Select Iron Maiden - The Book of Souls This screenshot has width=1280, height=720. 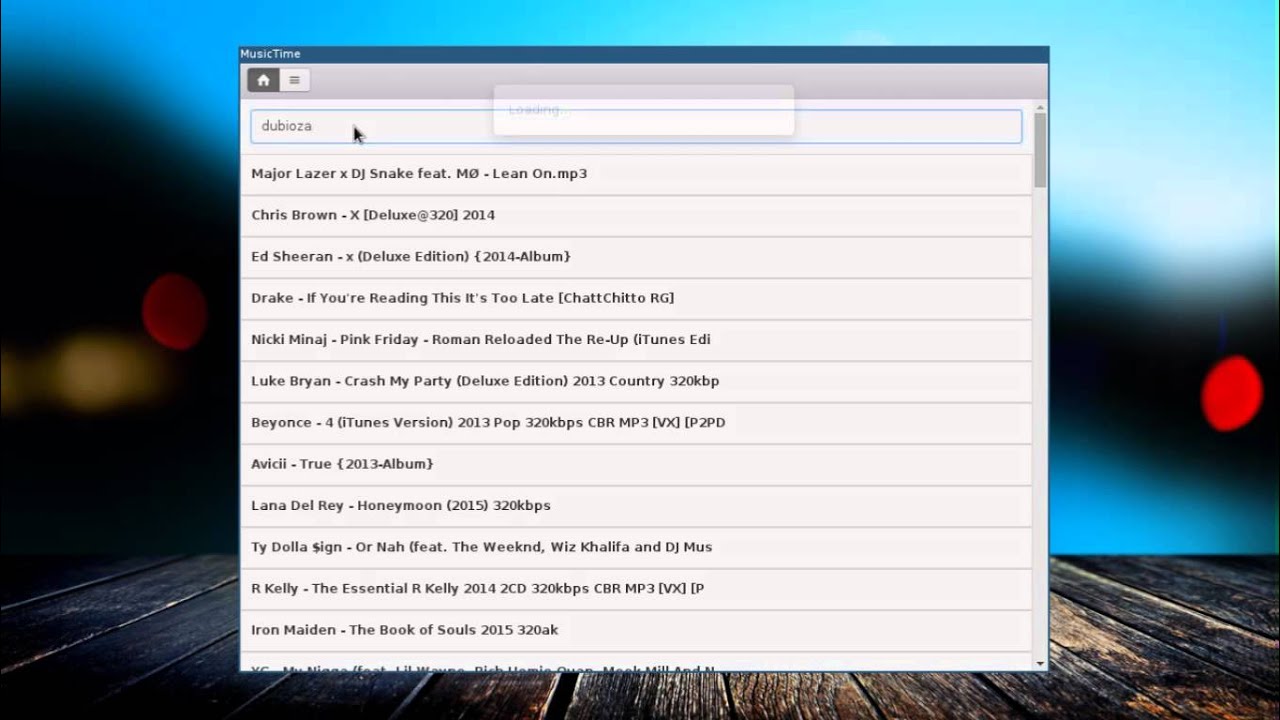point(636,631)
